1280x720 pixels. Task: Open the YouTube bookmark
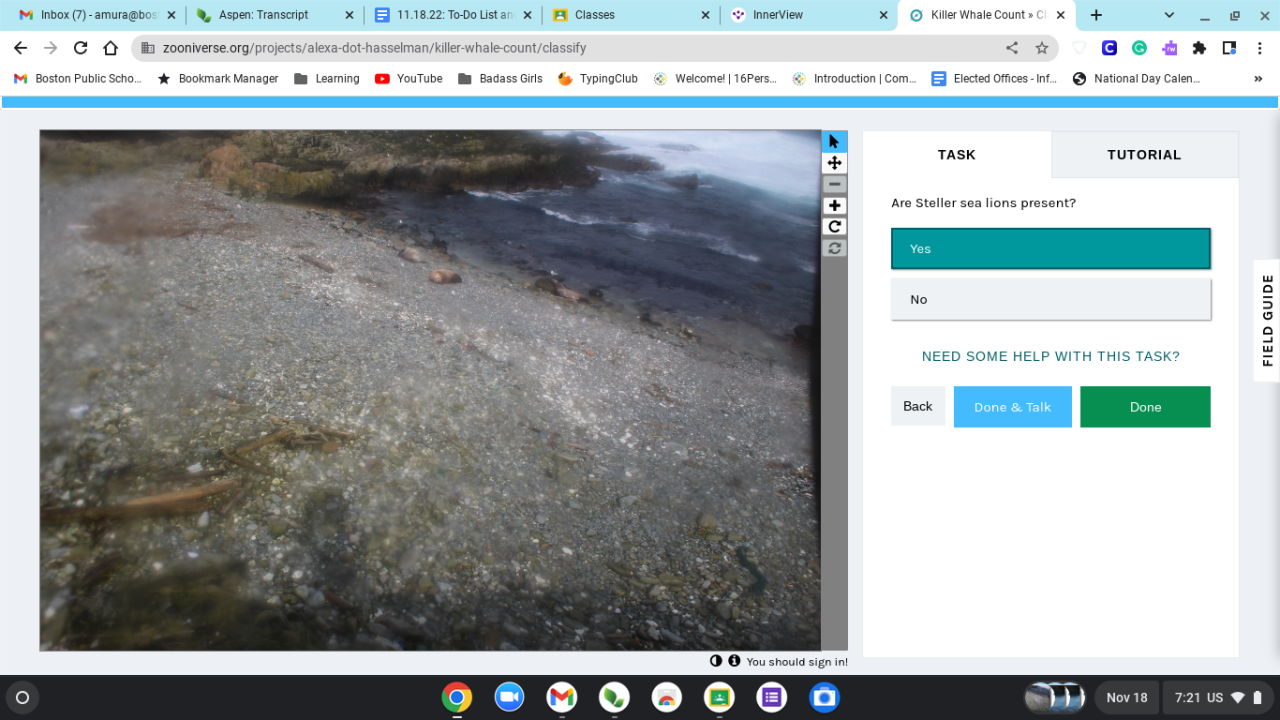tap(409, 79)
